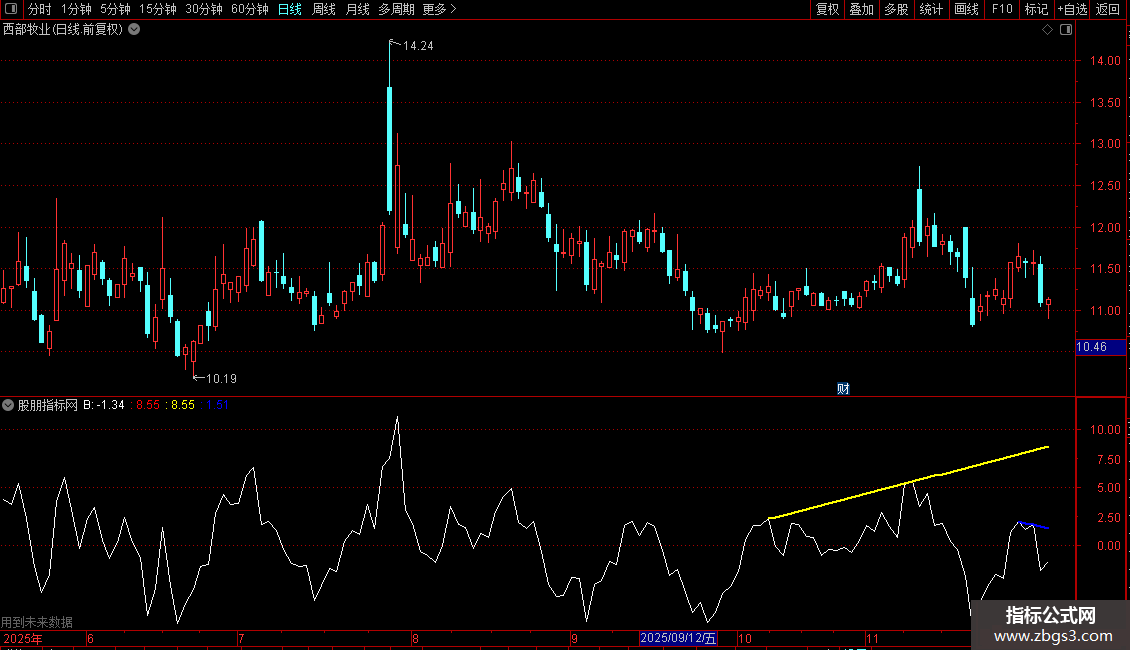Open the 股朋指标网 indicator dropdown
The width and height of the screenshot is (1130, 650).
[8, 405]
